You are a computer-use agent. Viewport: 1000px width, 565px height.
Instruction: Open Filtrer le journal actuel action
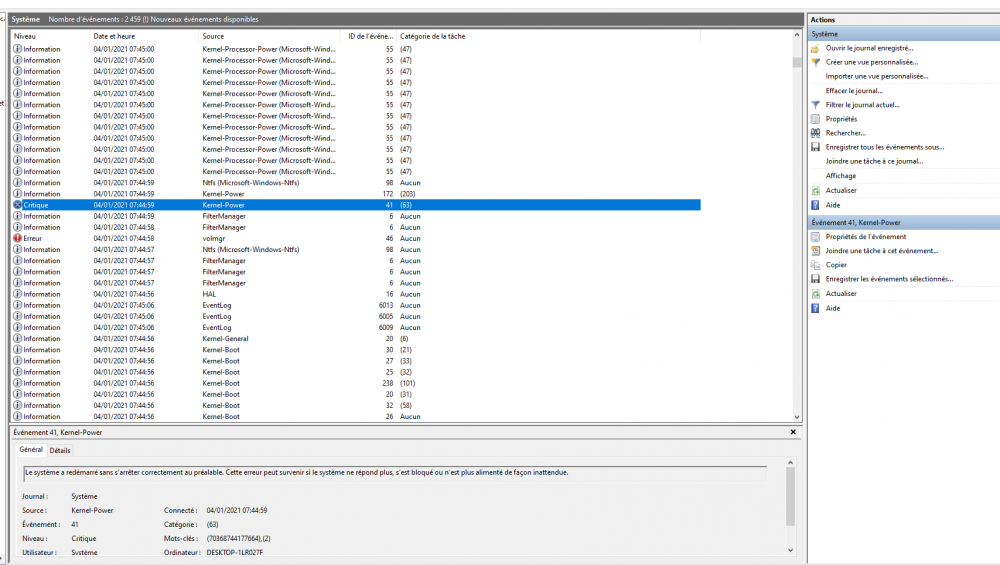click(862, 105)
